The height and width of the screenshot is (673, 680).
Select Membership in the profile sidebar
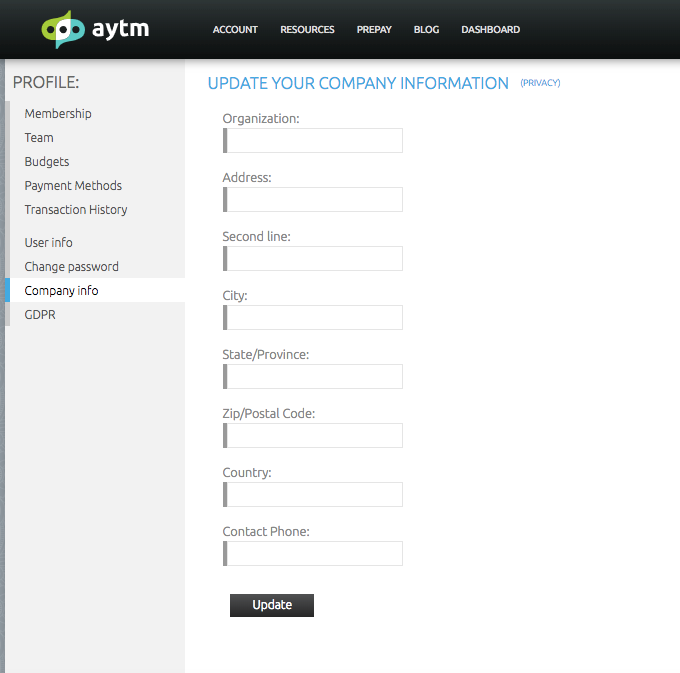tap(58, 114)
